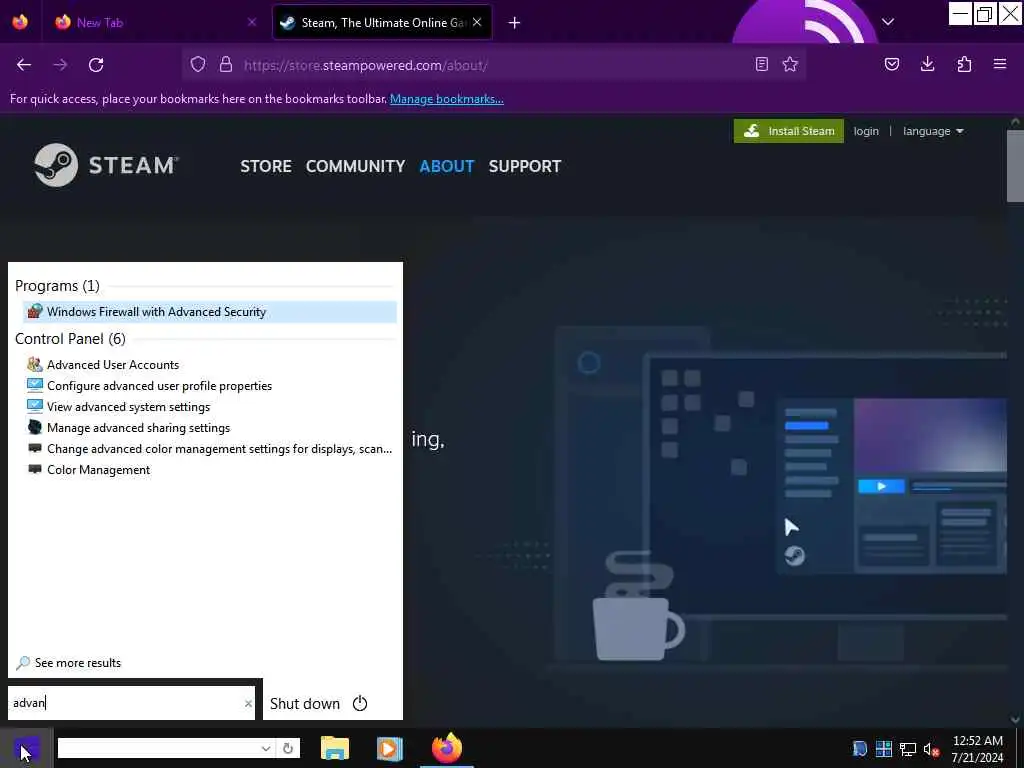Expand the taskbar address dropdown
The height and width of the screenshot is (768, 1024).
(266, 748)
